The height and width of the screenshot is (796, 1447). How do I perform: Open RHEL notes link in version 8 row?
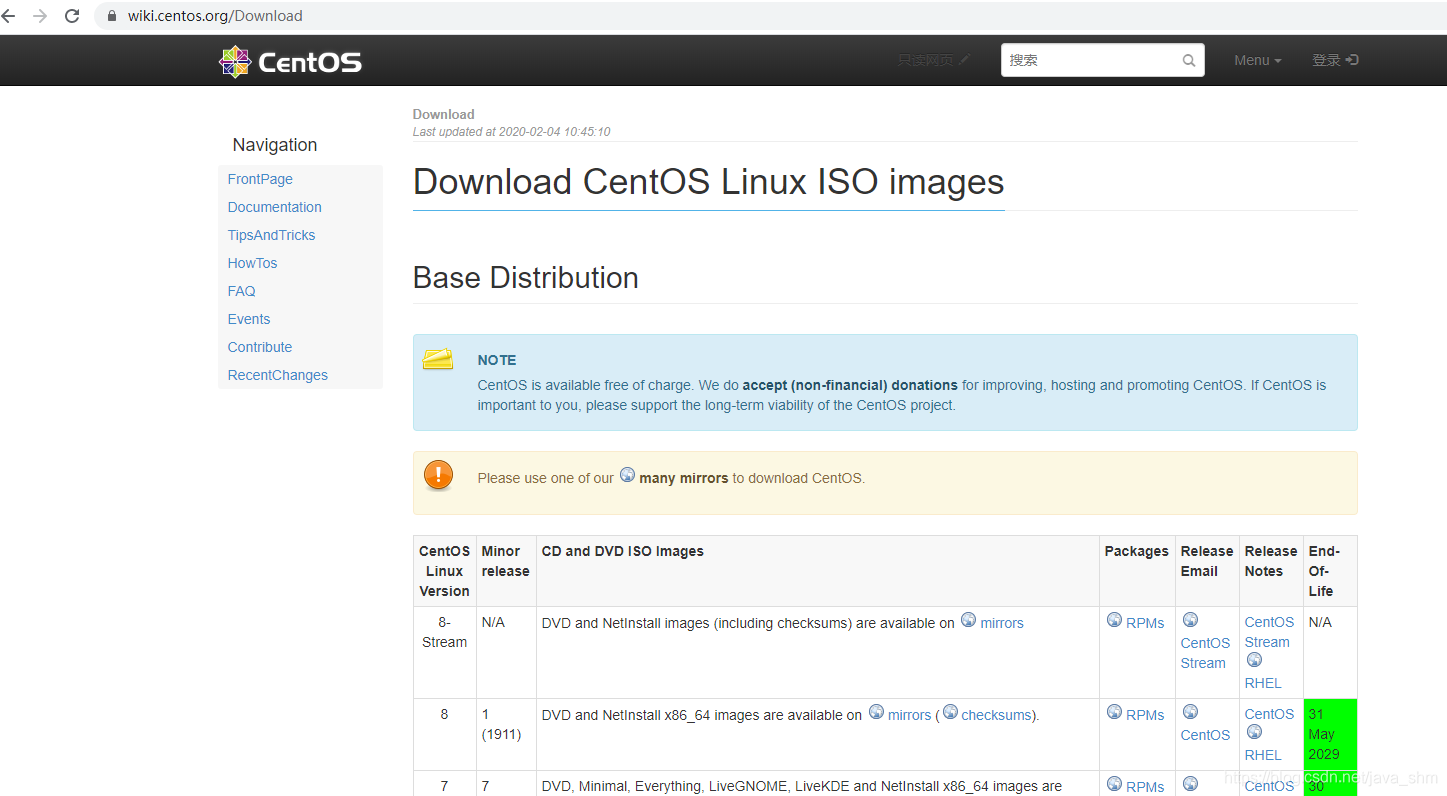tap(1263, 755)
